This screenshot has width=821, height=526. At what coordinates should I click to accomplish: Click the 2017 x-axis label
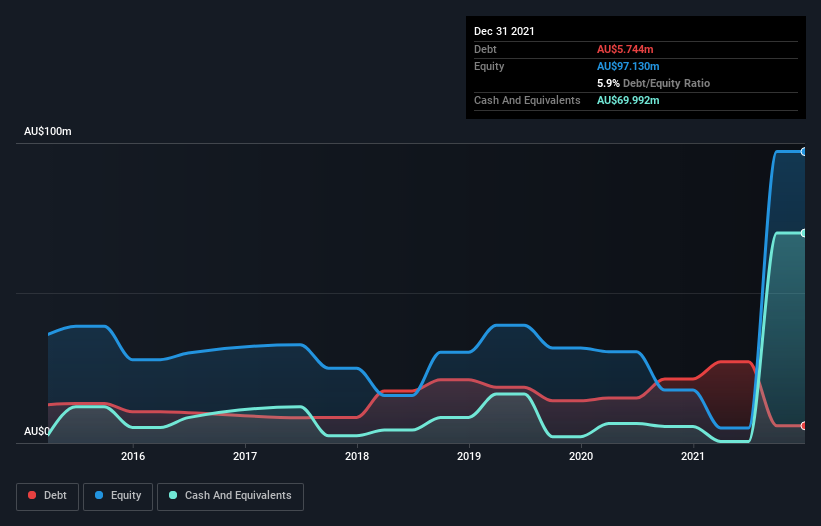245,456
